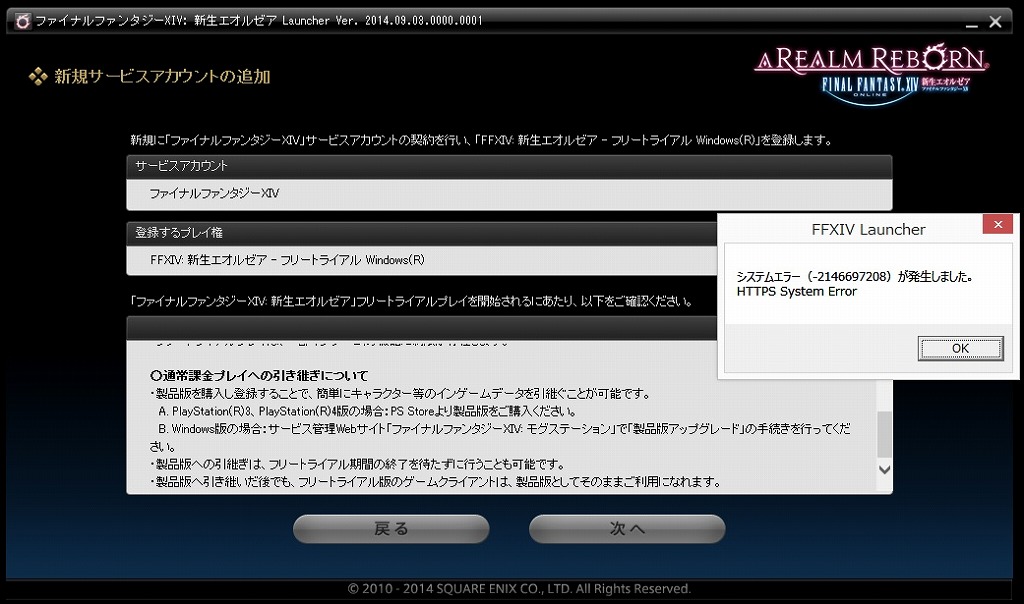Click the システムエラー message text
This screenshot has width=1024, height=604.
(x=855, y=276)
